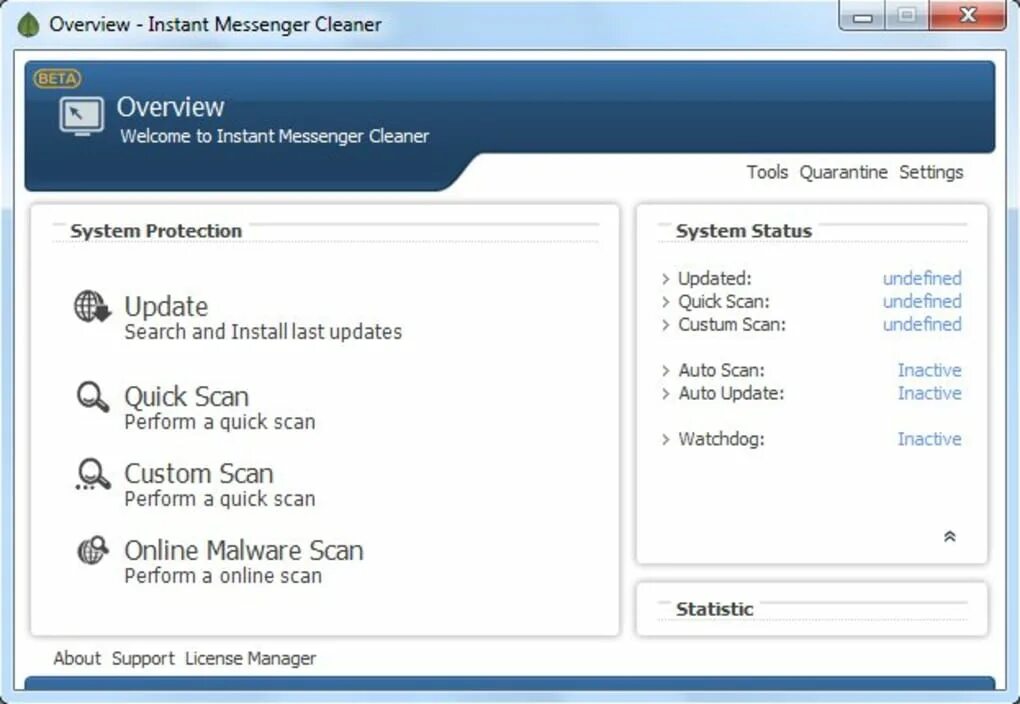Viewport: 1020px width, 704px height.
Task: Click the 'Watchdog:' label
Action: (721, 439)
